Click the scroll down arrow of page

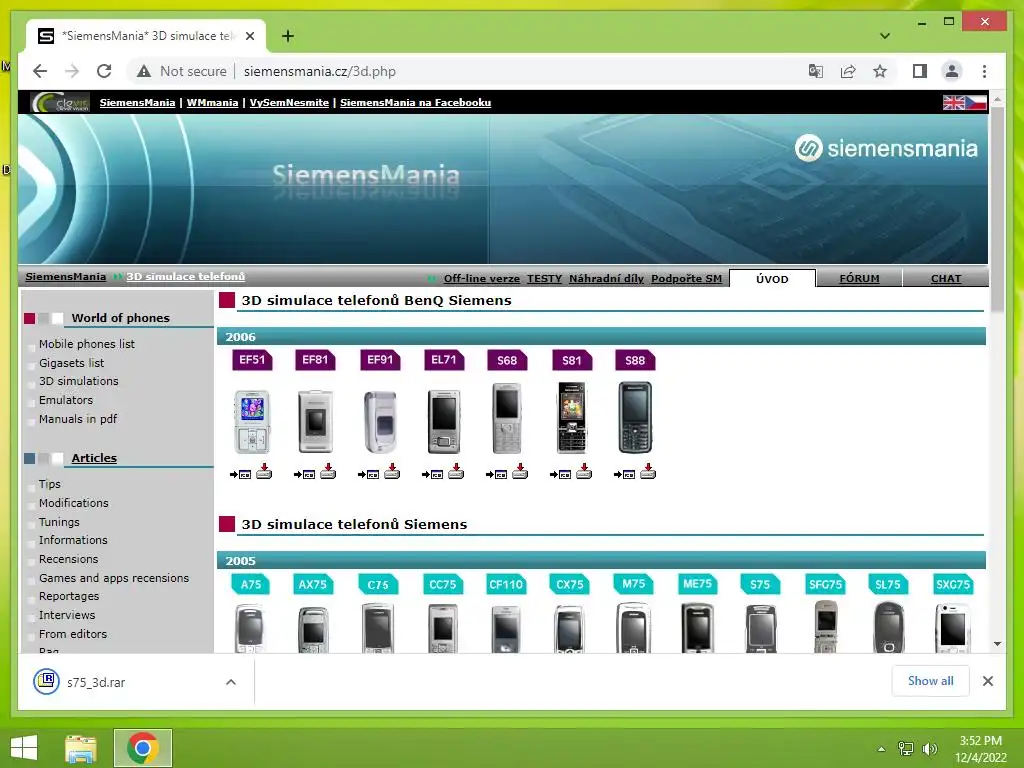coord(997,644)
